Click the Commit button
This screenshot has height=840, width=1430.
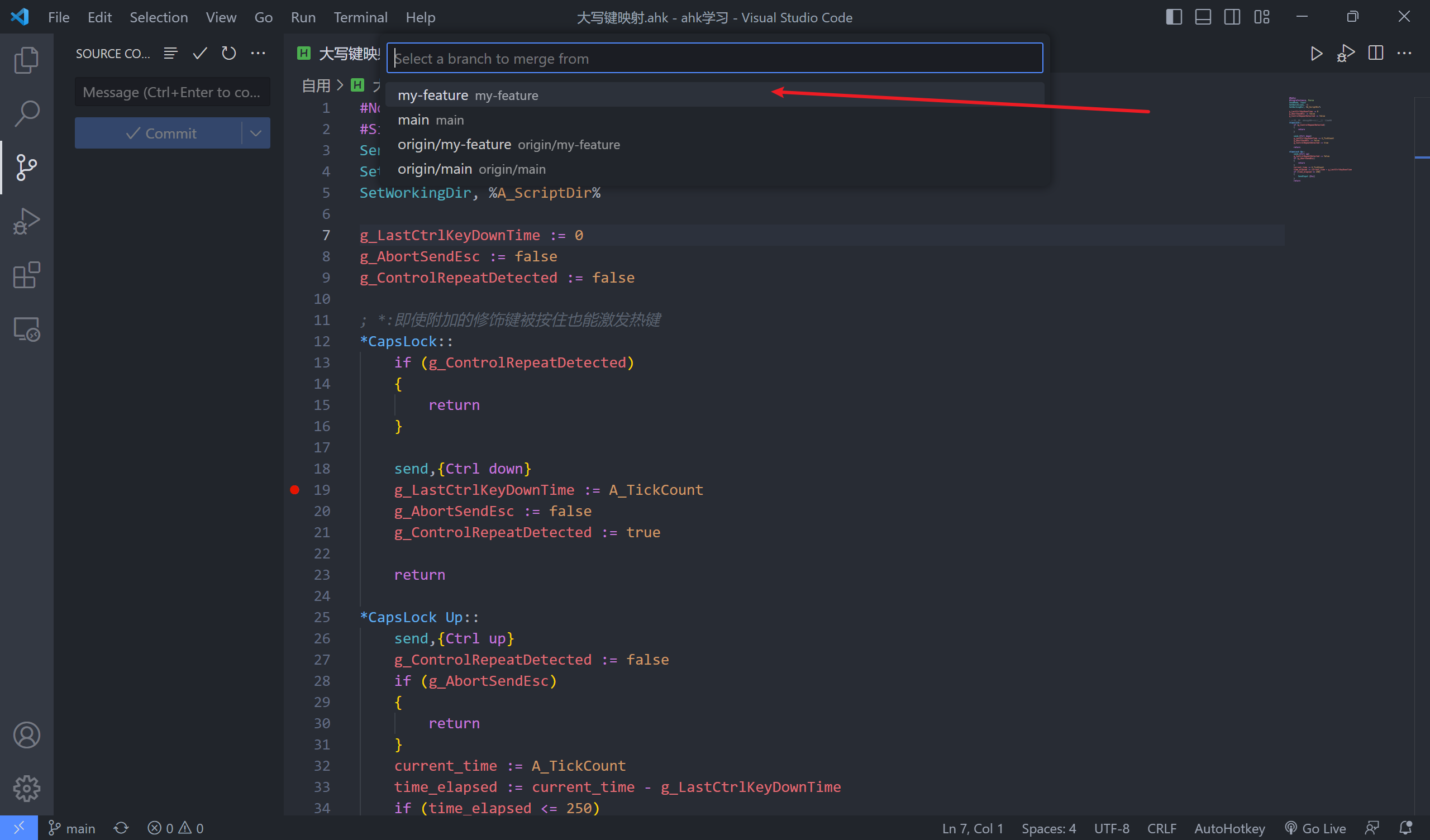click(x=164, y=133)
